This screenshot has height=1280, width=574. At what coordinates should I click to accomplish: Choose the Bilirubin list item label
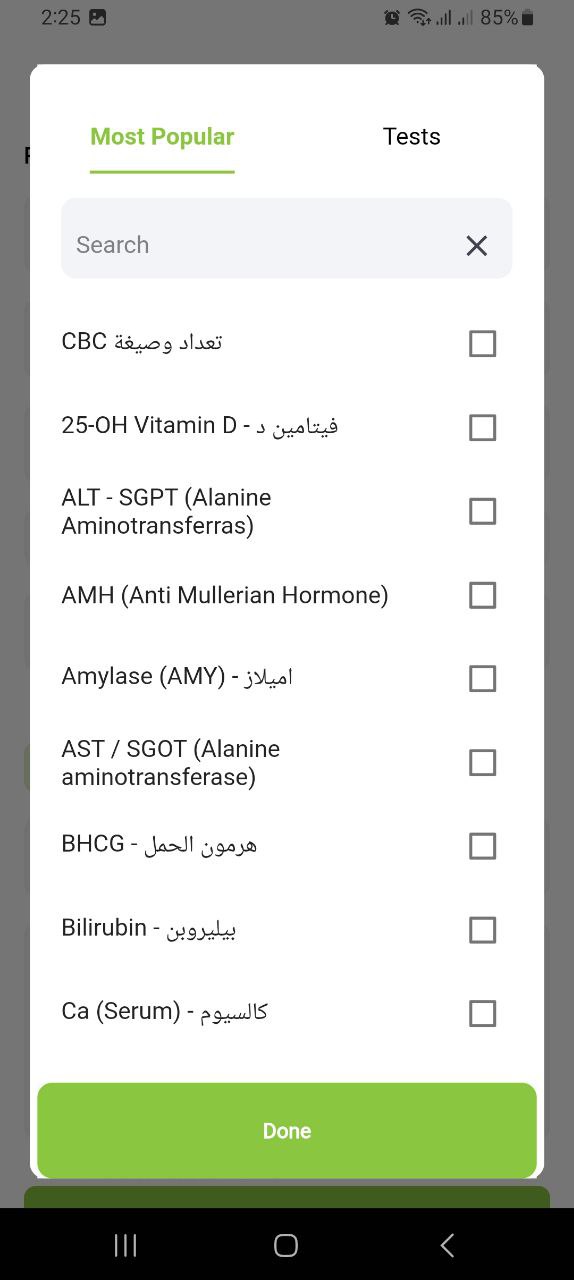click(x=149, y=928)
